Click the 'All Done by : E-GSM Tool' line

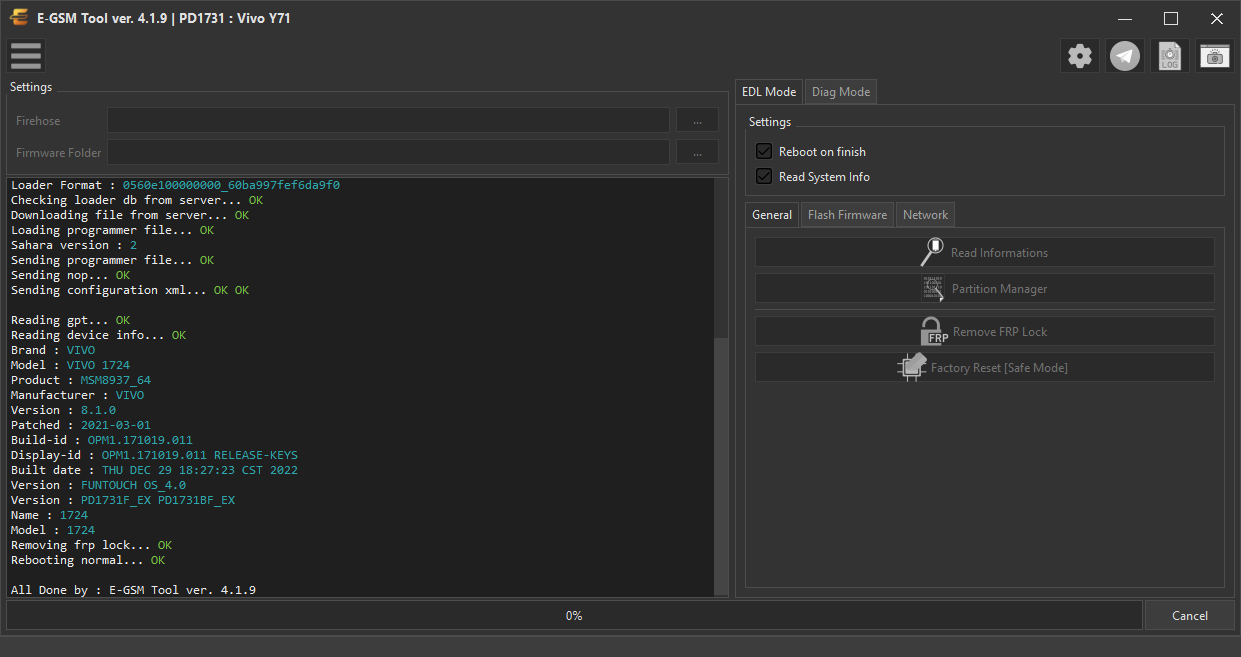[133, 590]
